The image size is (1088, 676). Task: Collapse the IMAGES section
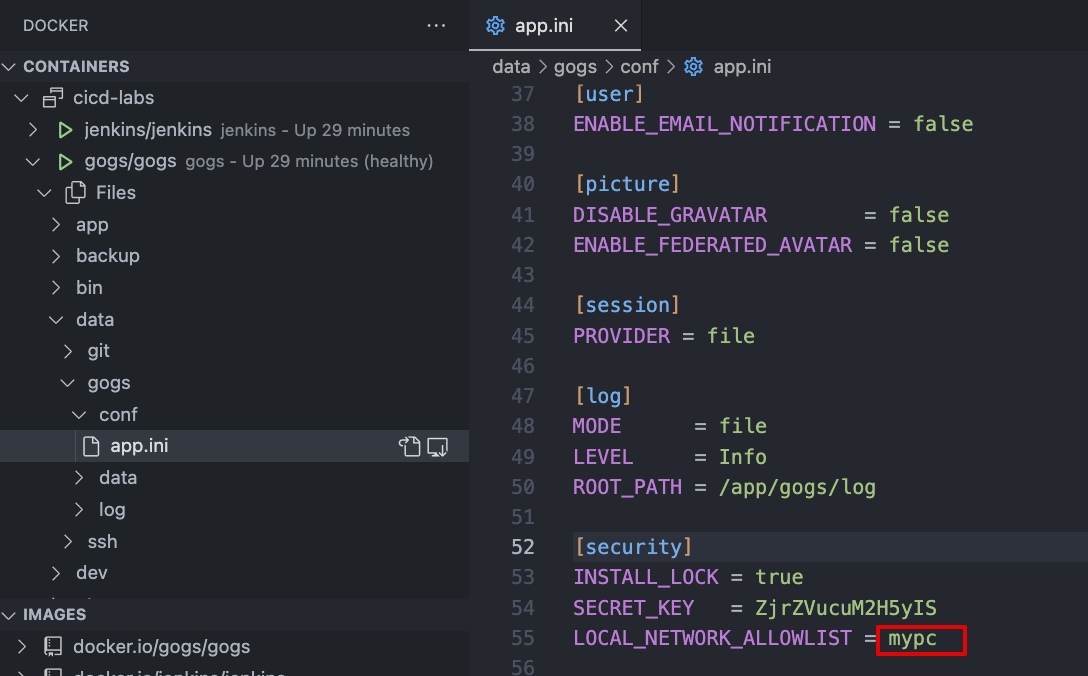coord(9,615)
